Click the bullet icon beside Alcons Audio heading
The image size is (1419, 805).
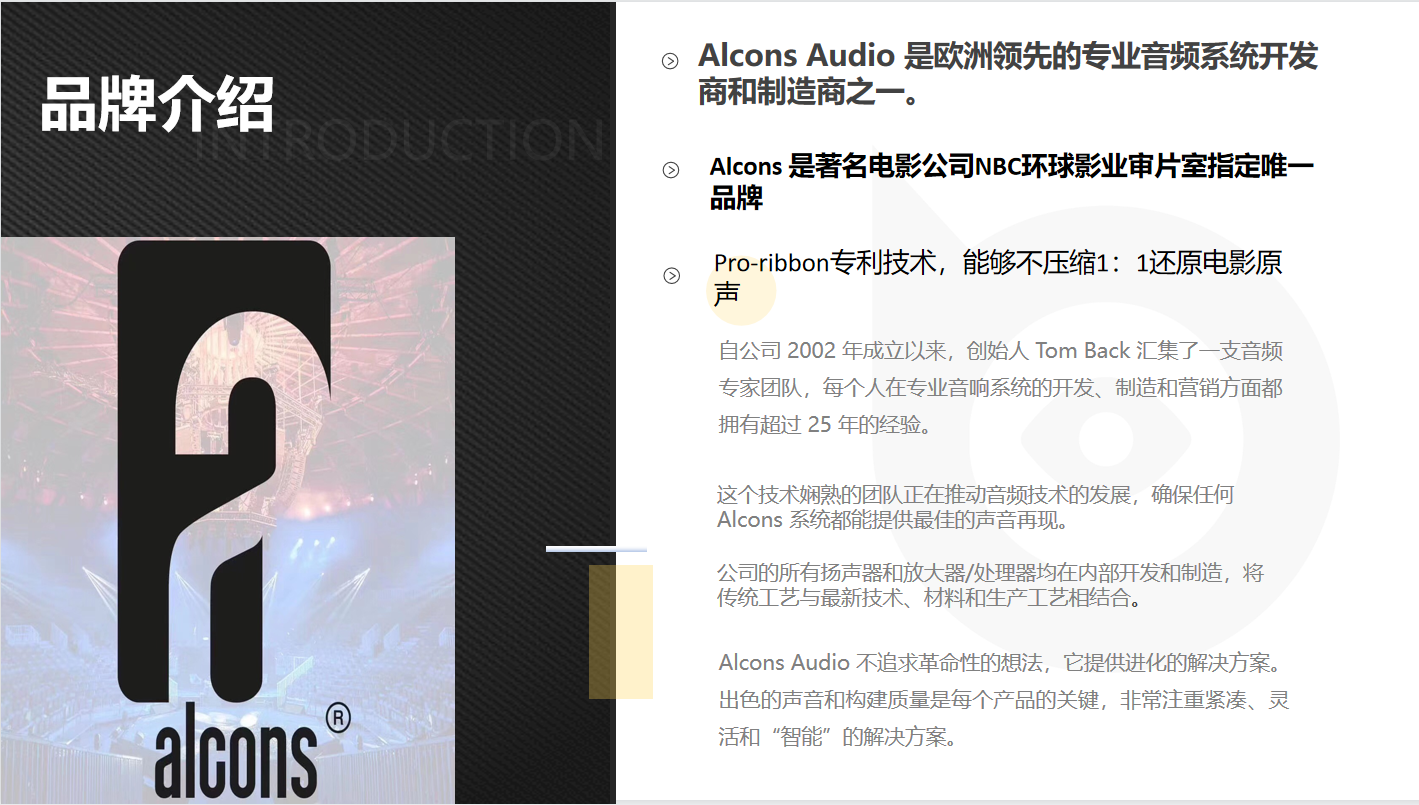671,62
